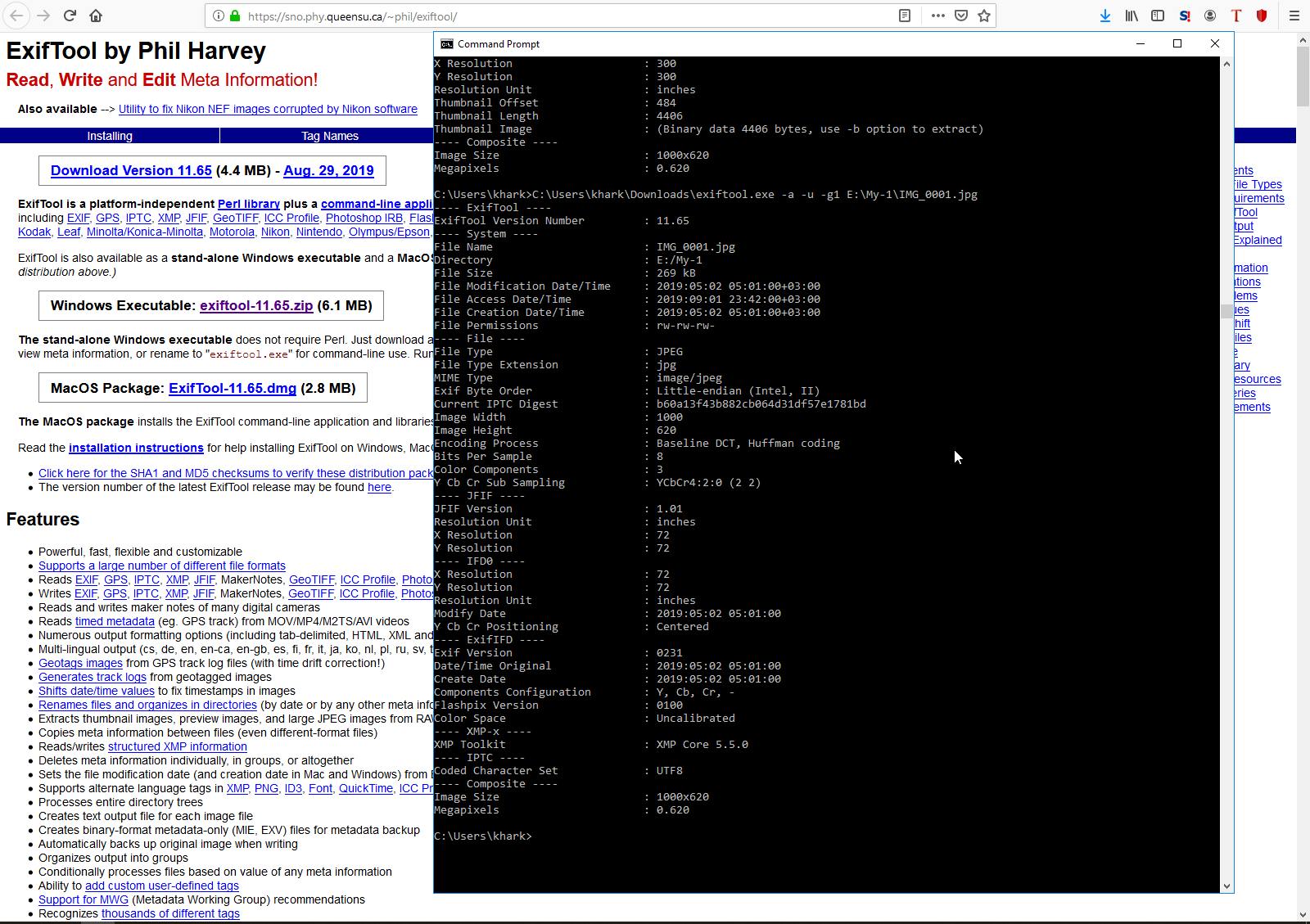The width and height of the screenshot is (1310, 924).
Task: Click the Font link in alternate language tags
Action: 321,788
